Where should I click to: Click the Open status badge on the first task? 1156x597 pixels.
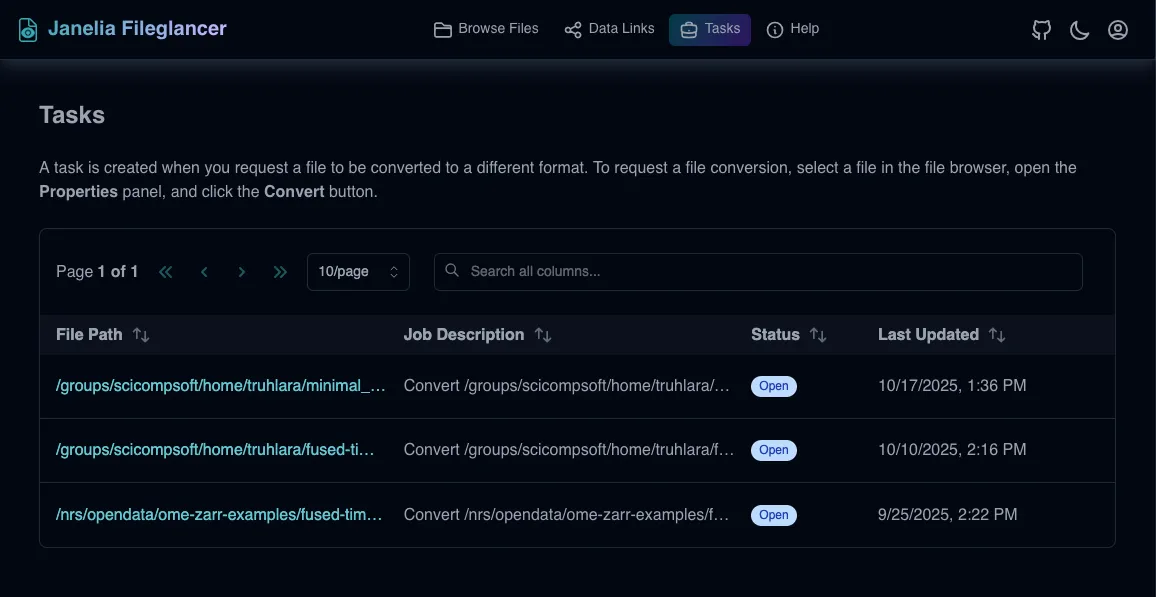pos(774,385)
